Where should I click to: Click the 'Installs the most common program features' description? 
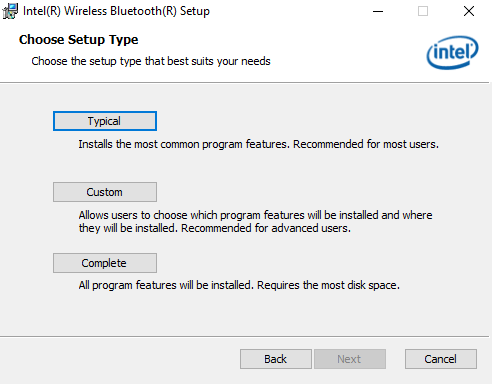259,144
